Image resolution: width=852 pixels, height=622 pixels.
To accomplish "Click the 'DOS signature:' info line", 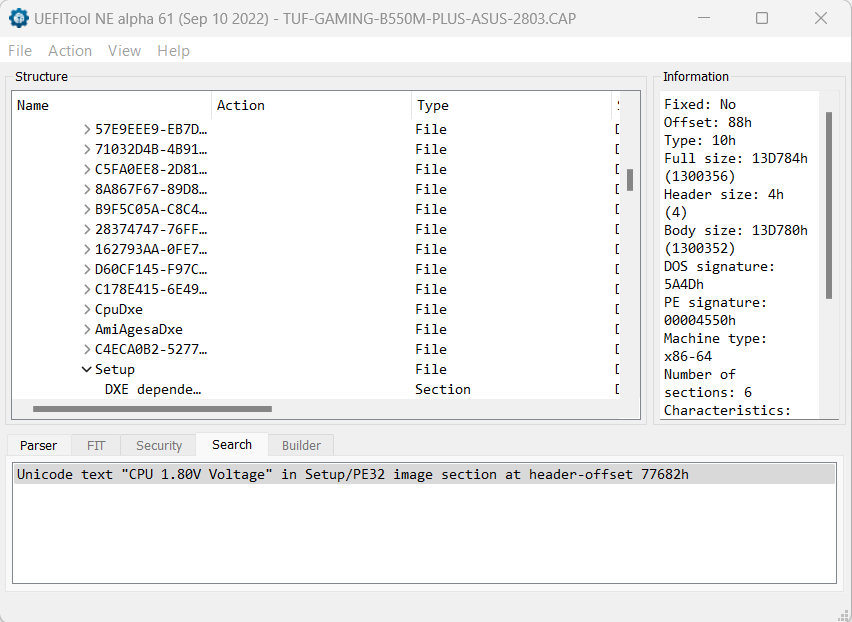I will coord(719,266).
